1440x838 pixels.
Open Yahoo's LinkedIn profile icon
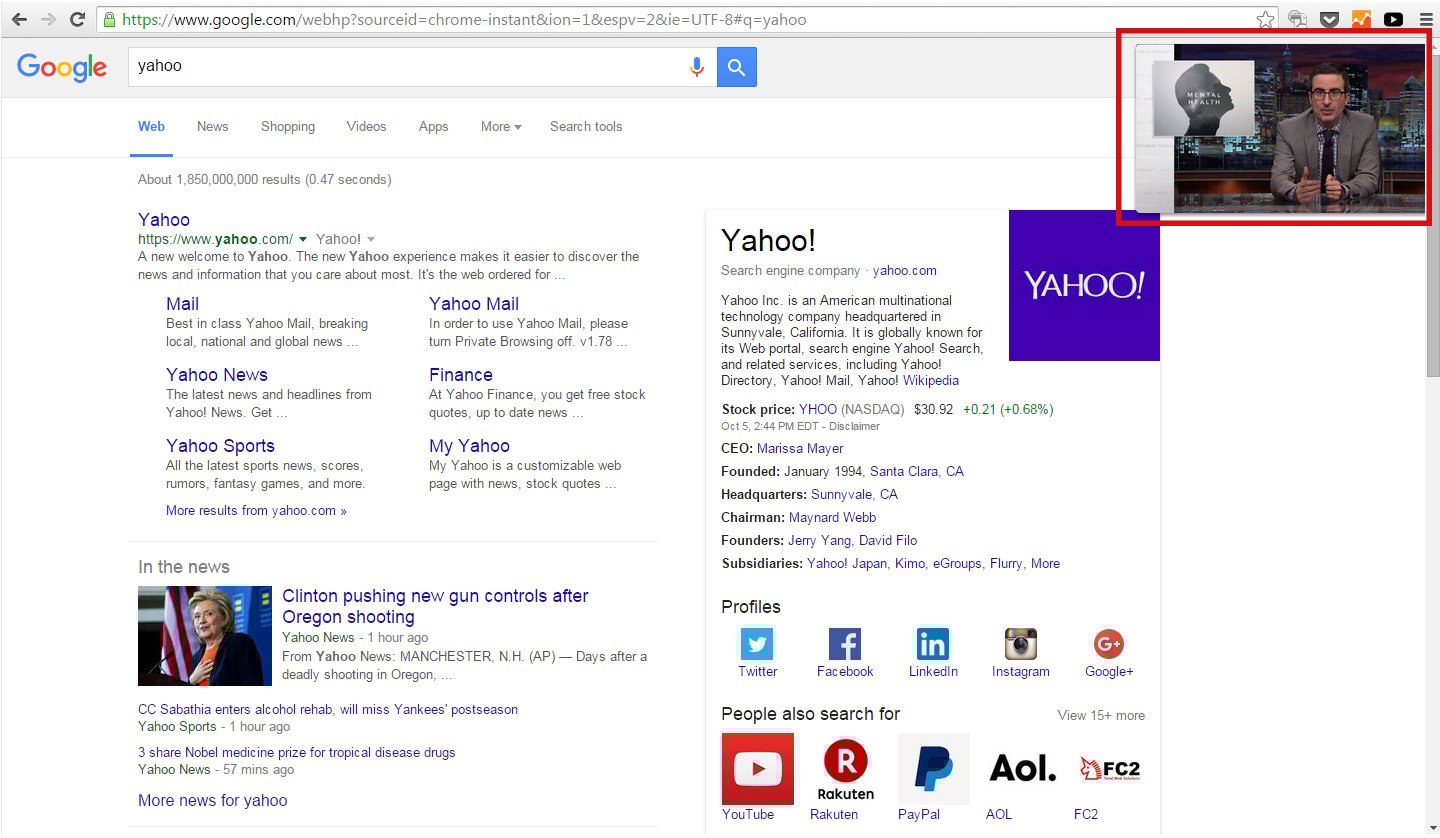[933, 643]
